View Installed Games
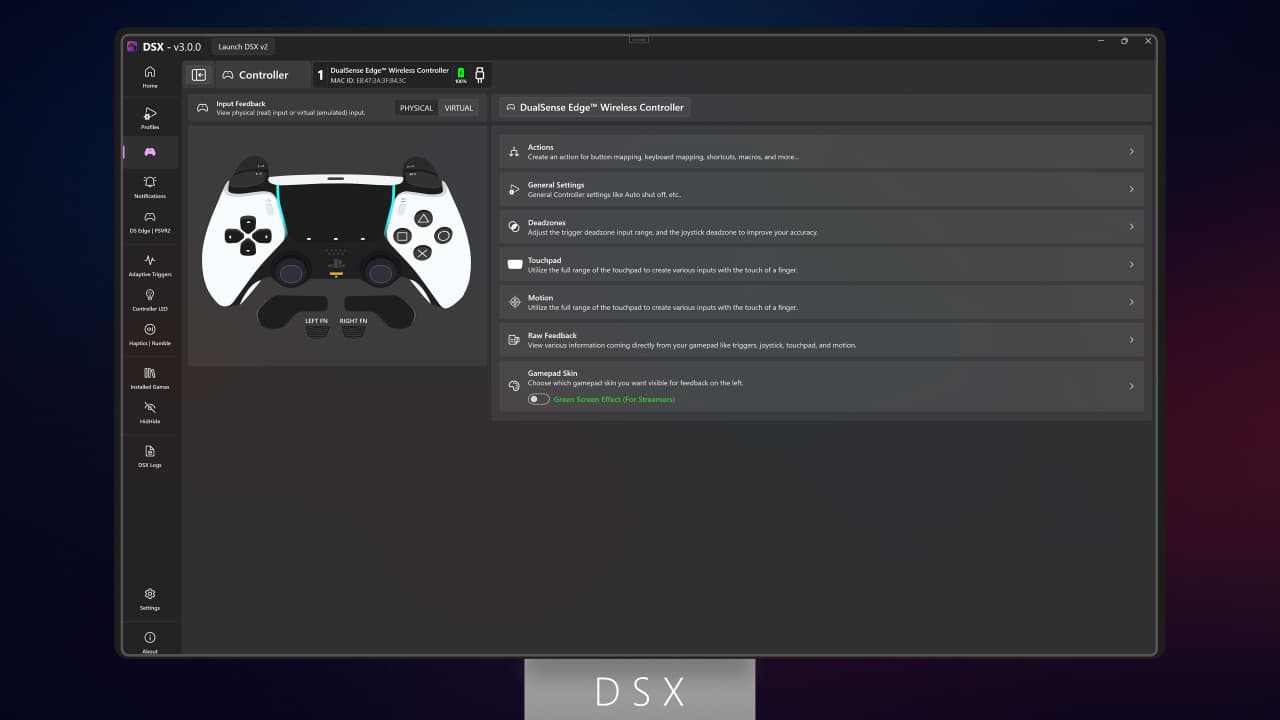 coord(149,379)
